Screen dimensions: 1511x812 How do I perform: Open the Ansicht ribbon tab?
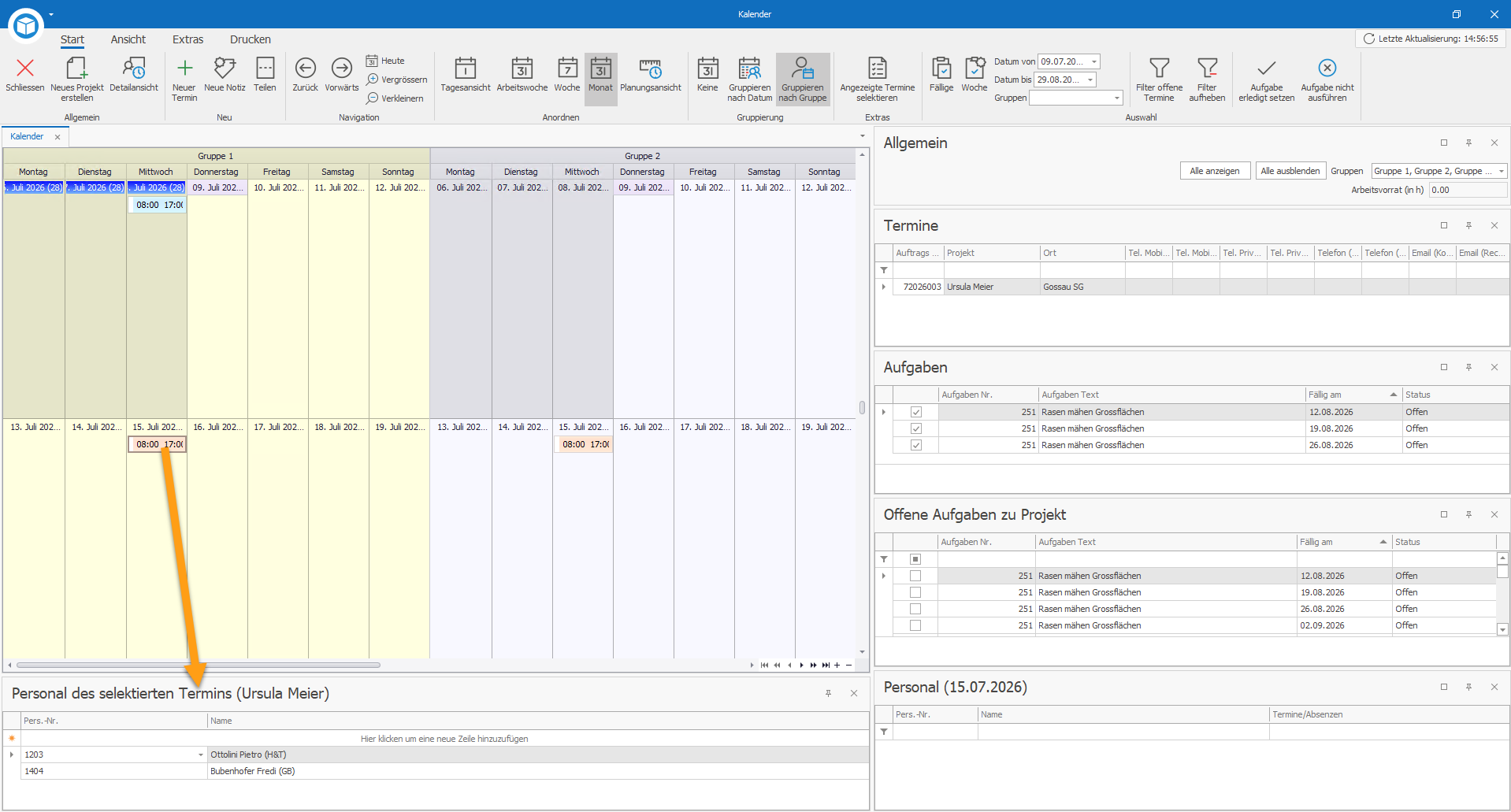tap(128, 39)
